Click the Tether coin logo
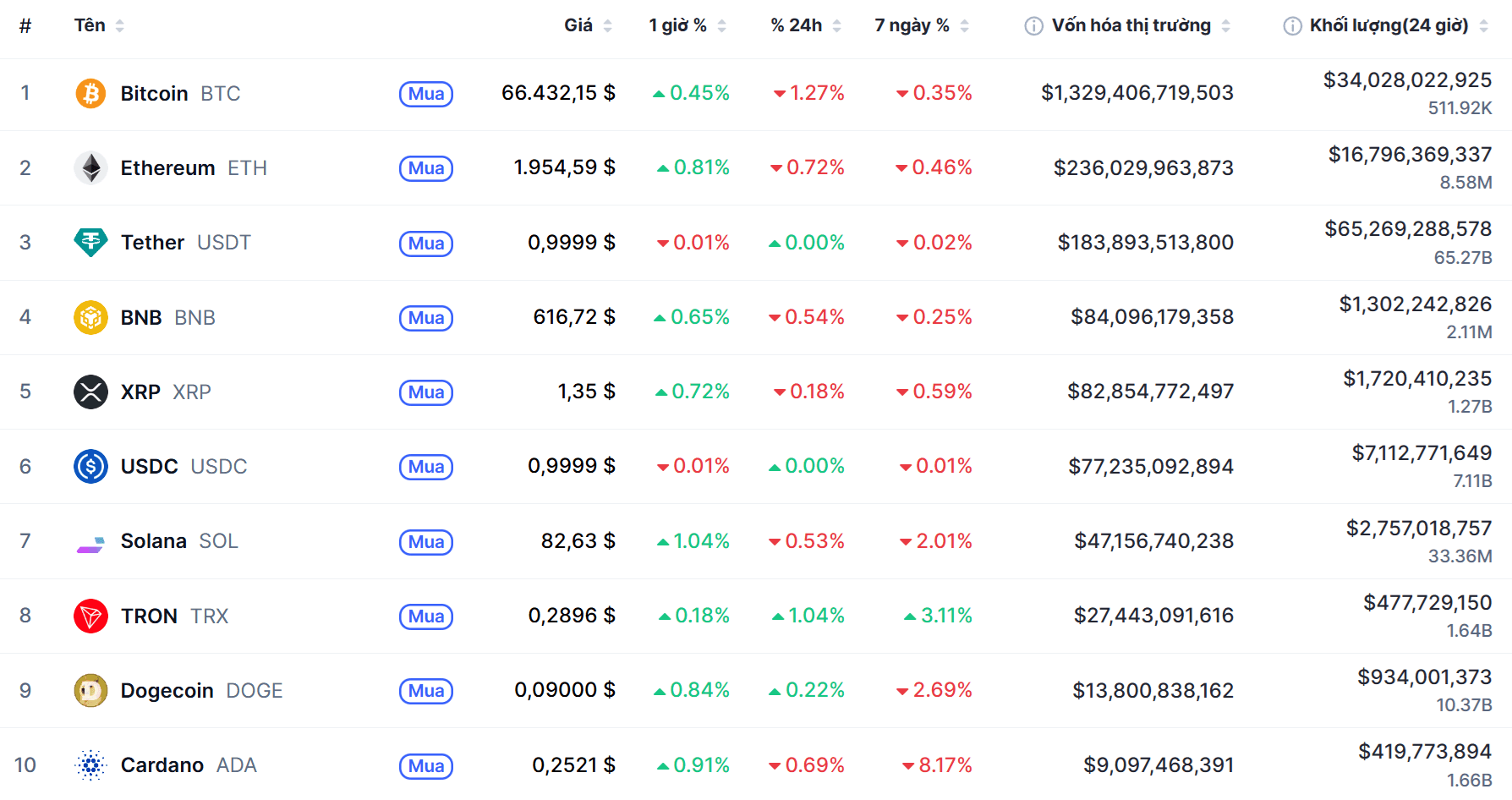1512x800 pixels. pyautogui.click(x=90, y=243)
